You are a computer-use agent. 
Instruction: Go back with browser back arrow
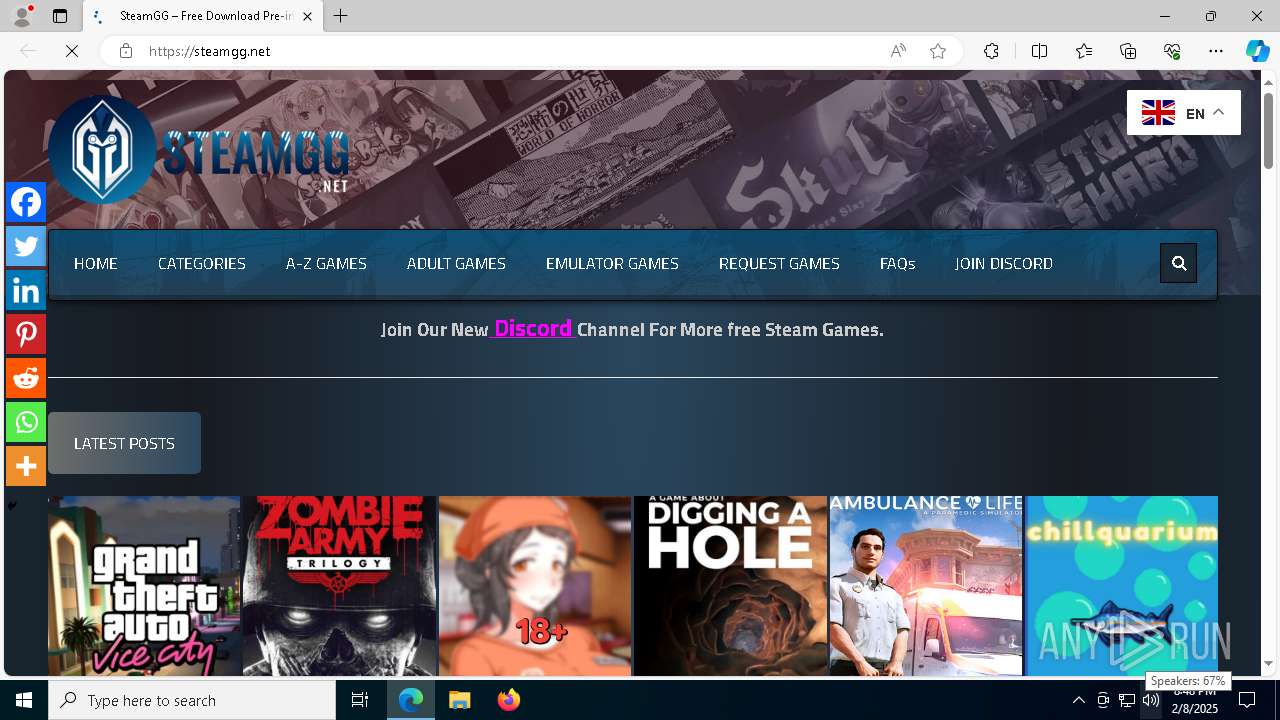pos(28,51)
